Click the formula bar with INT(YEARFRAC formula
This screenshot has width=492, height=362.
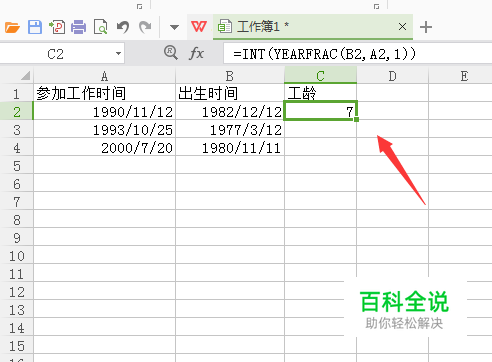[x=357, y=53]
